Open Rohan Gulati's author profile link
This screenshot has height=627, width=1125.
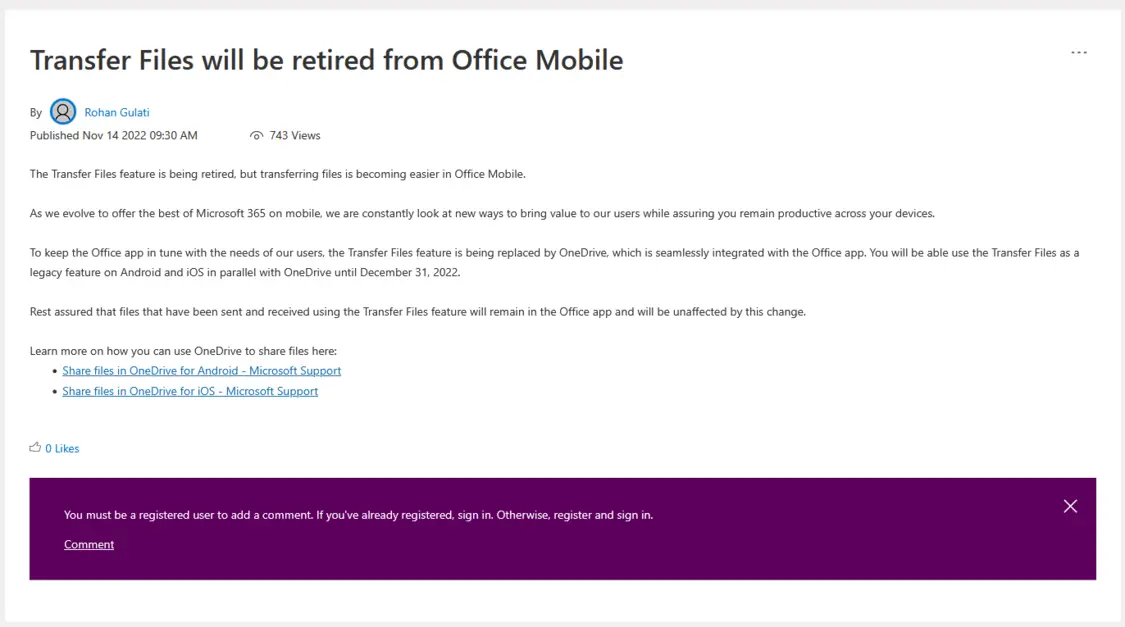click(x=117, y=113)
